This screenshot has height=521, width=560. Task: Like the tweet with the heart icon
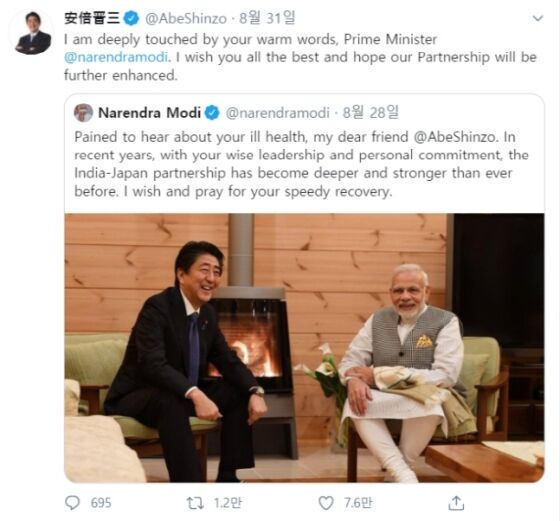point(326,503)
